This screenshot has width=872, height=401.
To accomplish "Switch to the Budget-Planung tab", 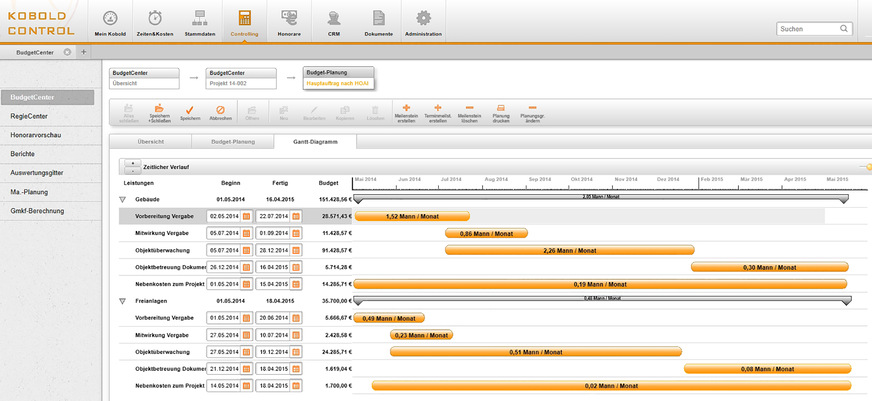I will 235,142.
